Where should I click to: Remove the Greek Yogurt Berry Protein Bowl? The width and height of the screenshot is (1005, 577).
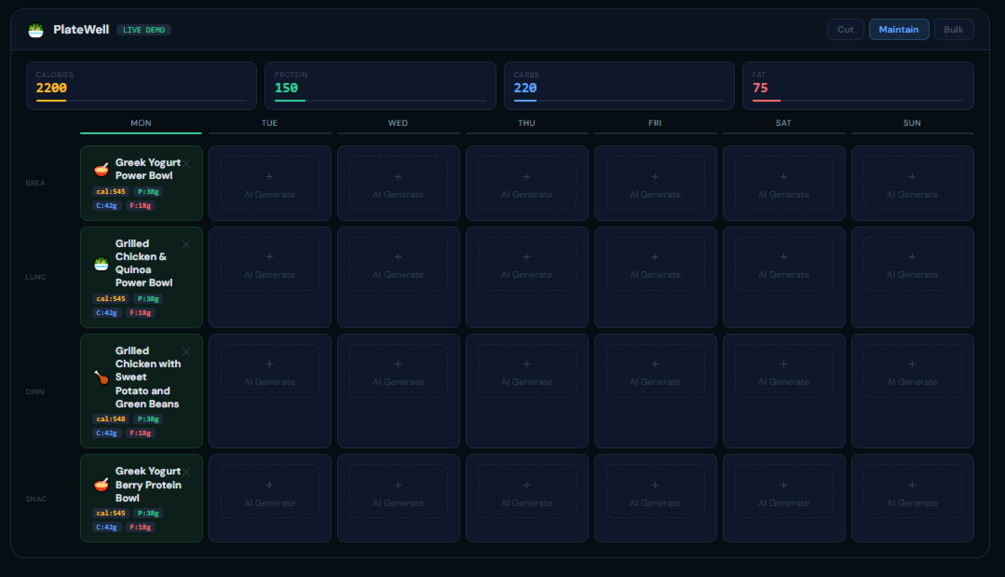click(x=187, y=472)
